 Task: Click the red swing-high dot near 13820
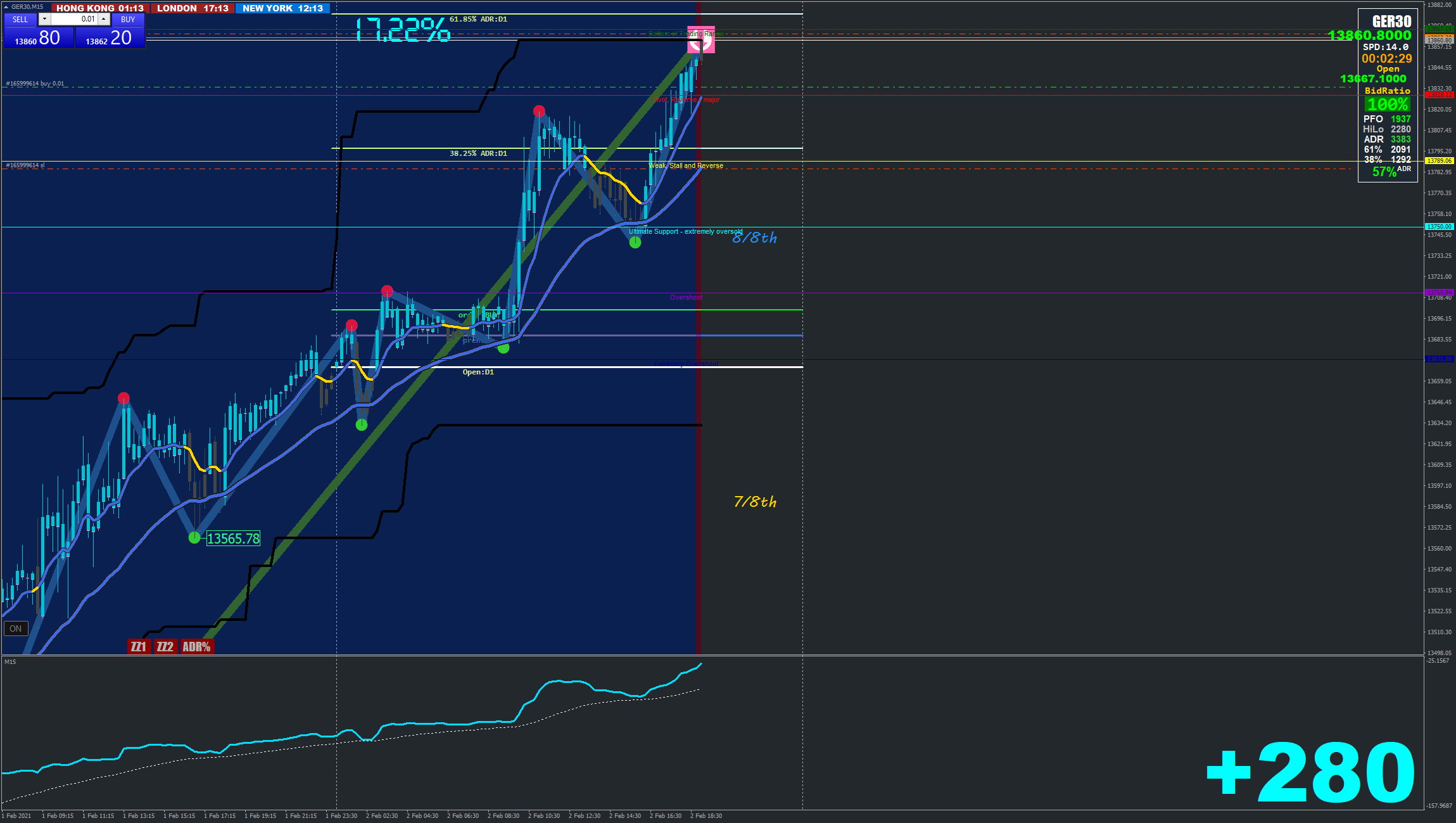(539, 112)
